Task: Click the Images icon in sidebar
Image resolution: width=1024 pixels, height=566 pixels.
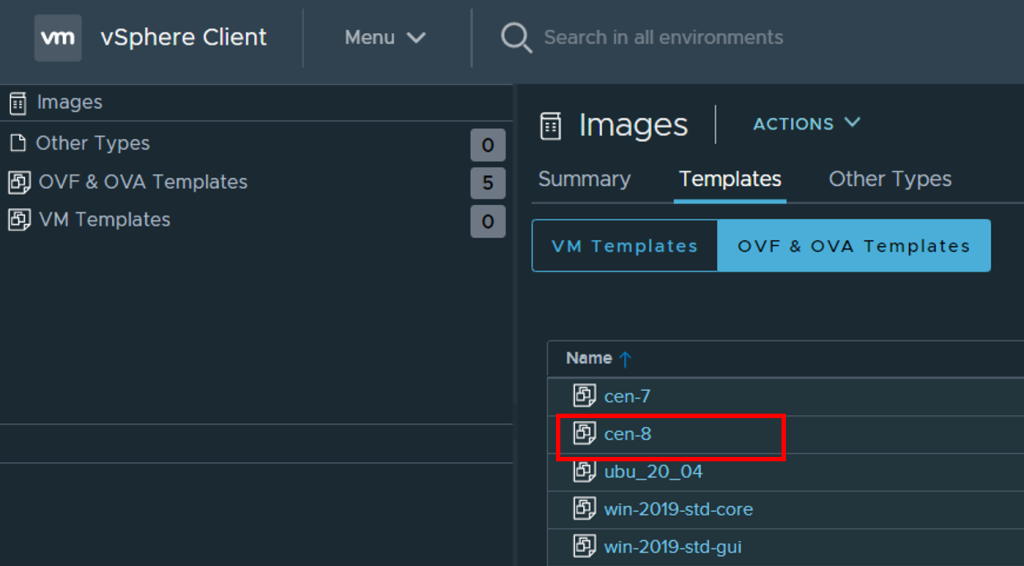Action: click(17, 102)
